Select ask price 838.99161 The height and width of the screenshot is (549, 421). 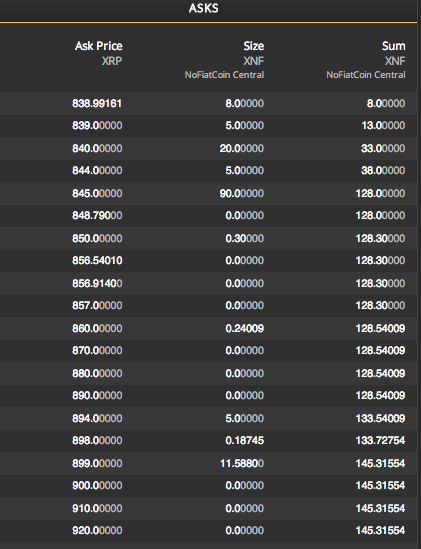click(97, 103)
